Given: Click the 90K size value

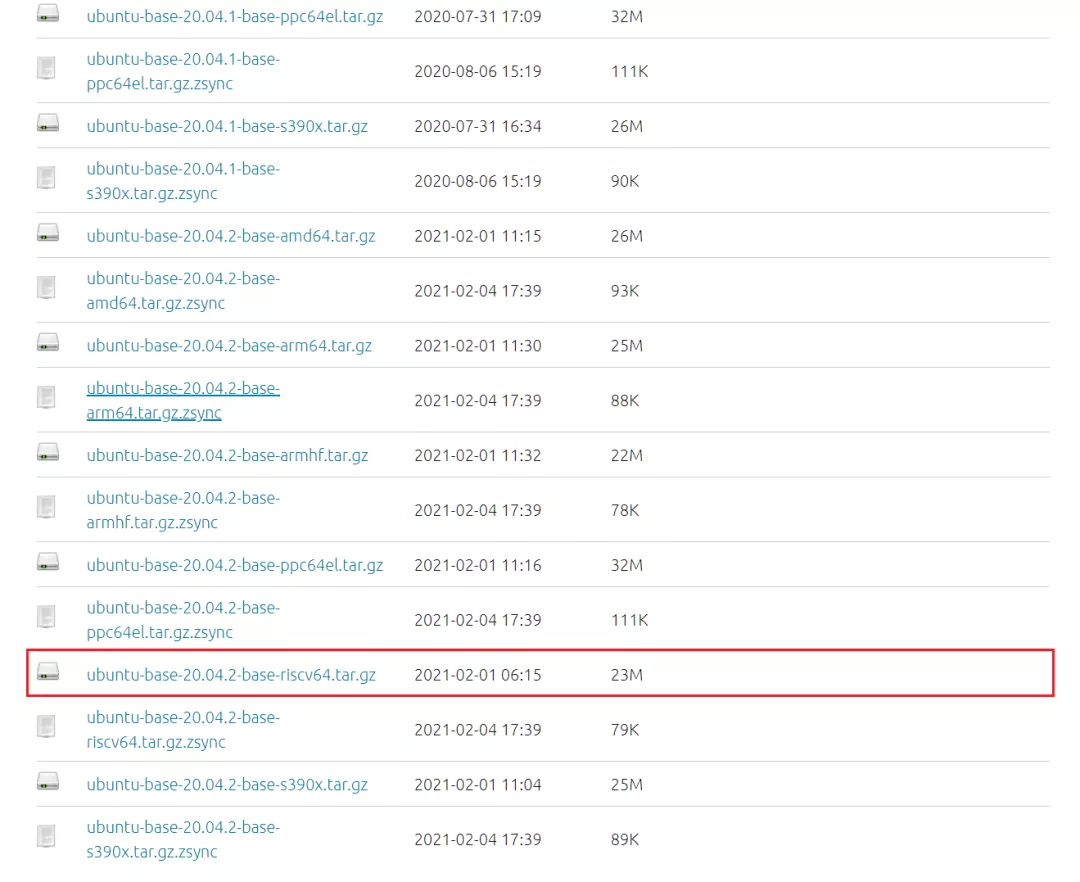Looking at the screenshot, I should tap(625, 181).
